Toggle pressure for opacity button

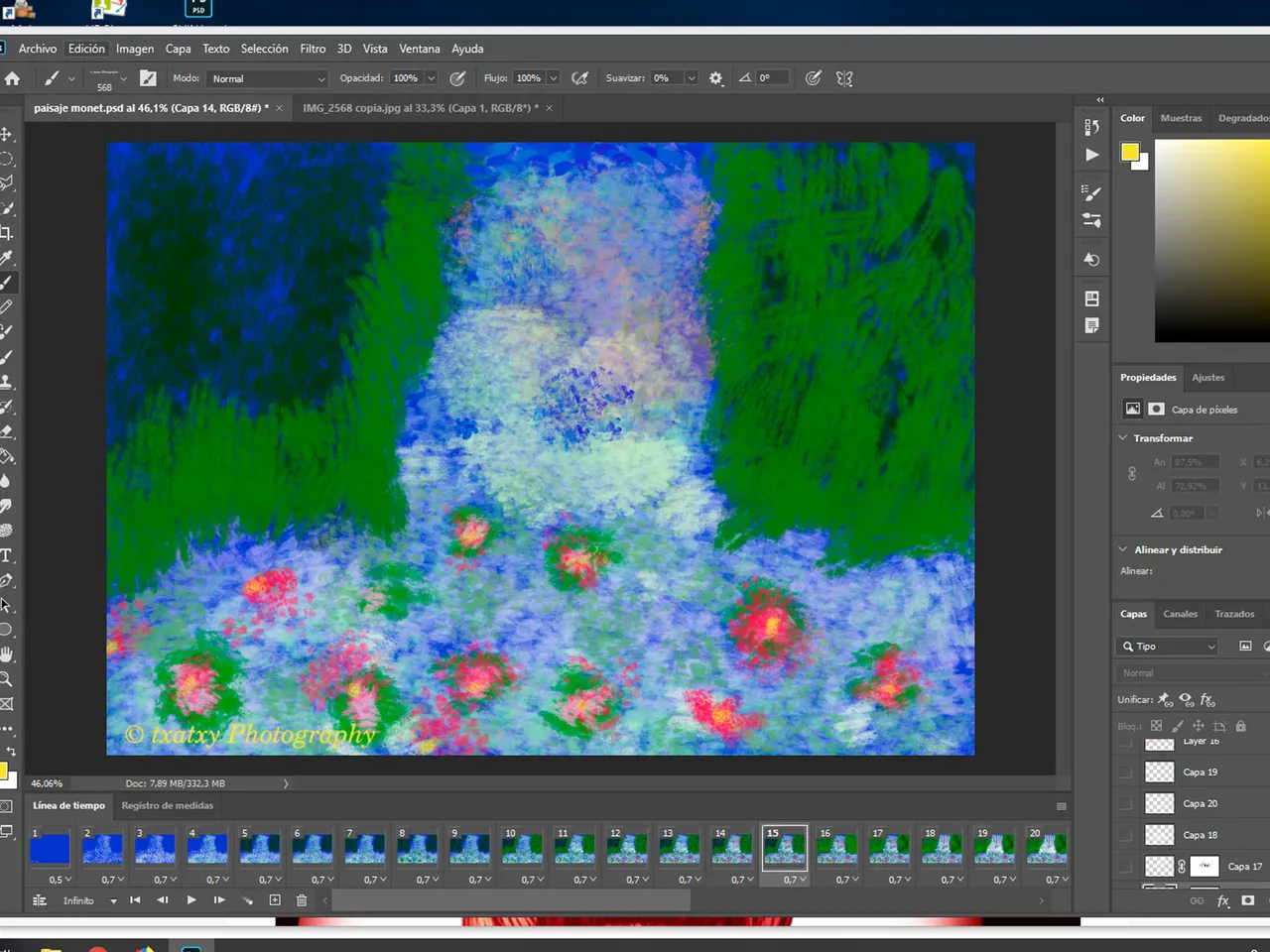[457, 78]
